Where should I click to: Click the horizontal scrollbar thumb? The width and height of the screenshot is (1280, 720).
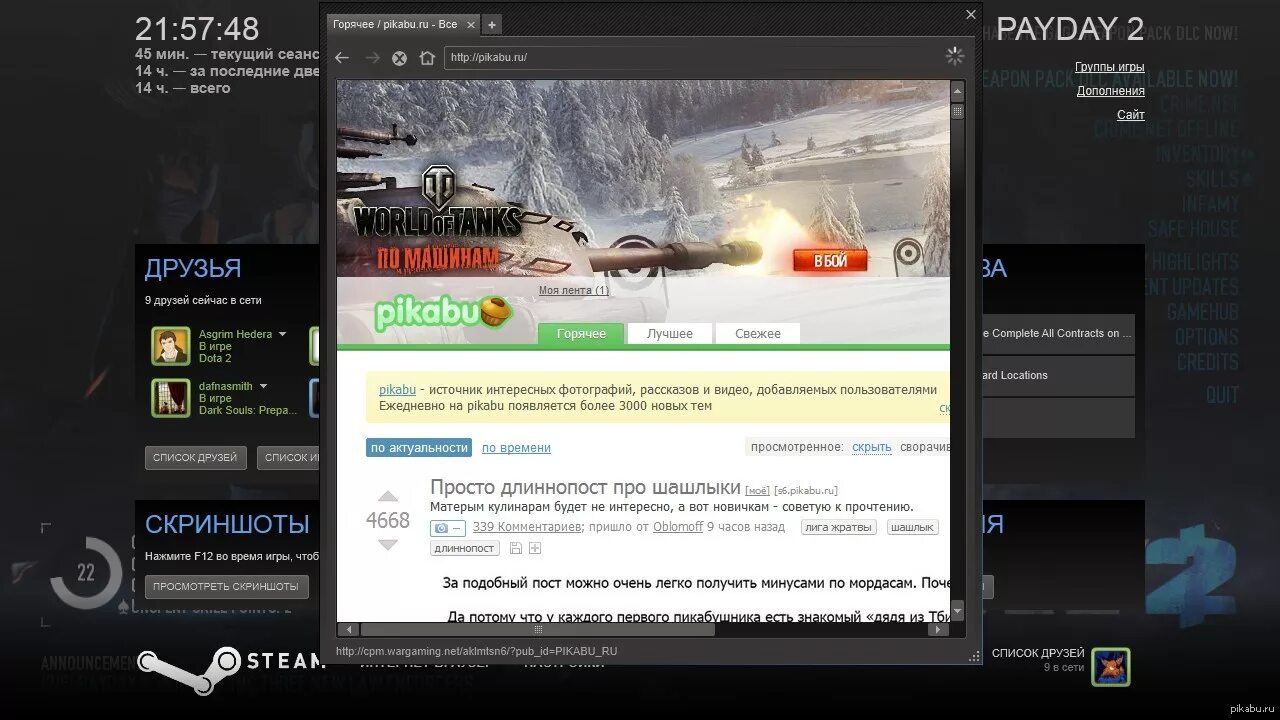tap(538, 630)
